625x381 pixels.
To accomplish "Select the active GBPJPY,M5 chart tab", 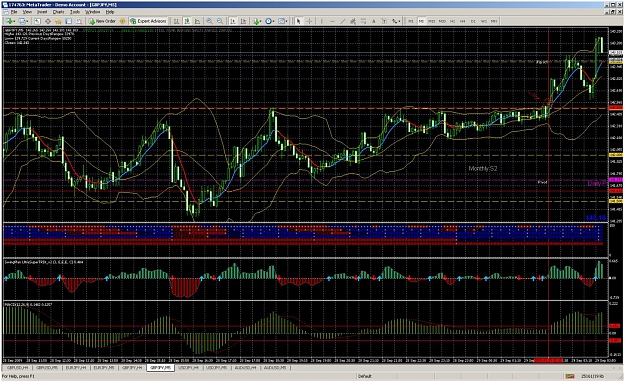I will click(x=160, y=367).
